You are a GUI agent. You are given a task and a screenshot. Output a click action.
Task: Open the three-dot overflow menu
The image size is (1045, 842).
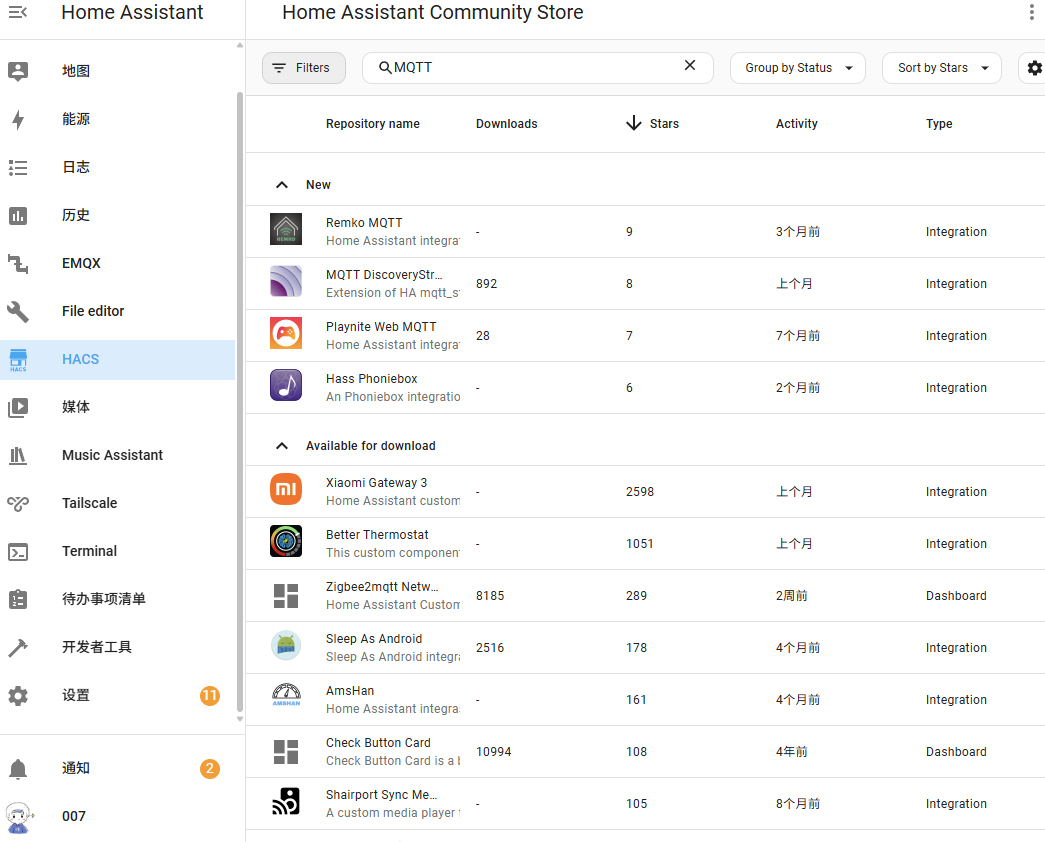point(1032,12)
